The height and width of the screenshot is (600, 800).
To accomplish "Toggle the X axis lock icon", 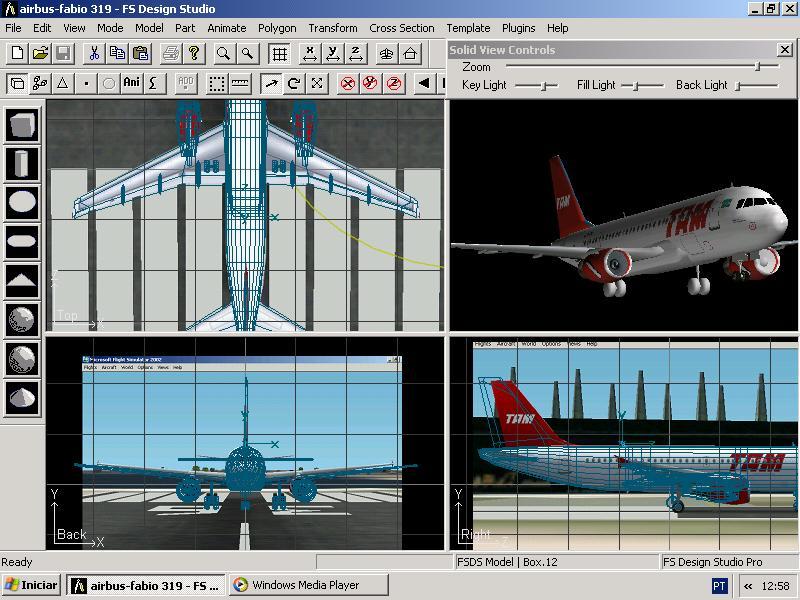I will click(x=347, y=83).
